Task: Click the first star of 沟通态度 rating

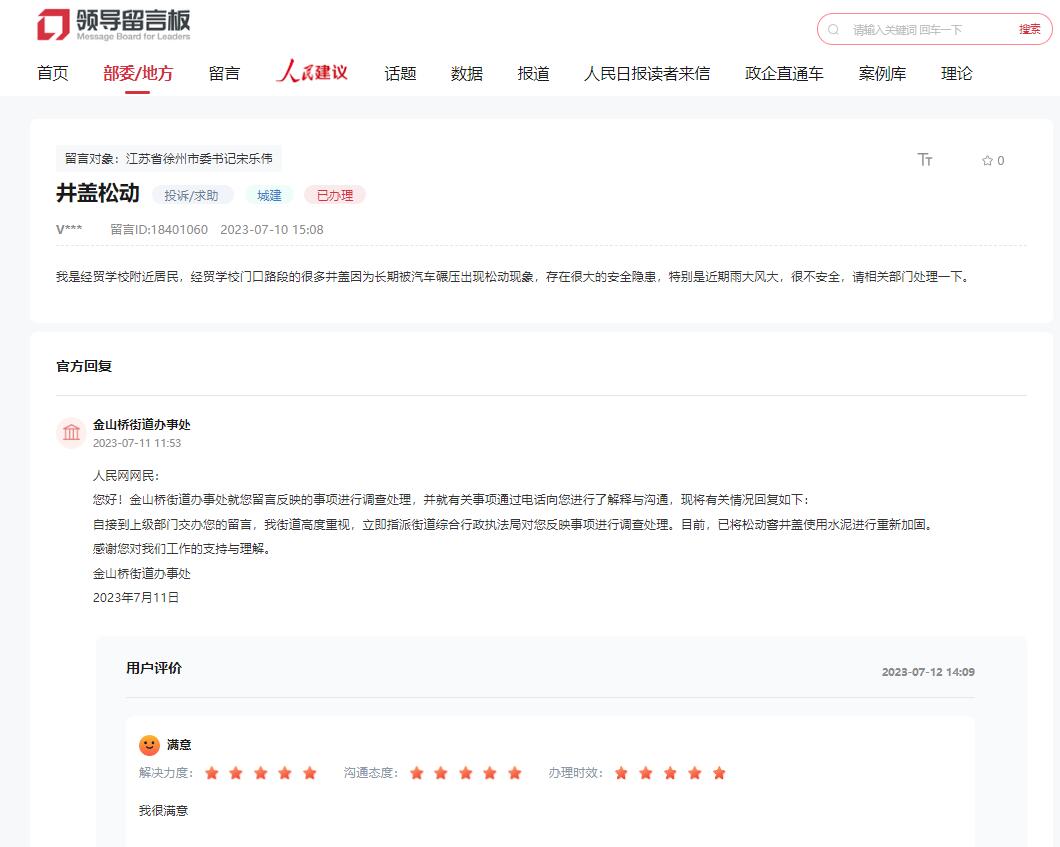Action: point(417,773)
